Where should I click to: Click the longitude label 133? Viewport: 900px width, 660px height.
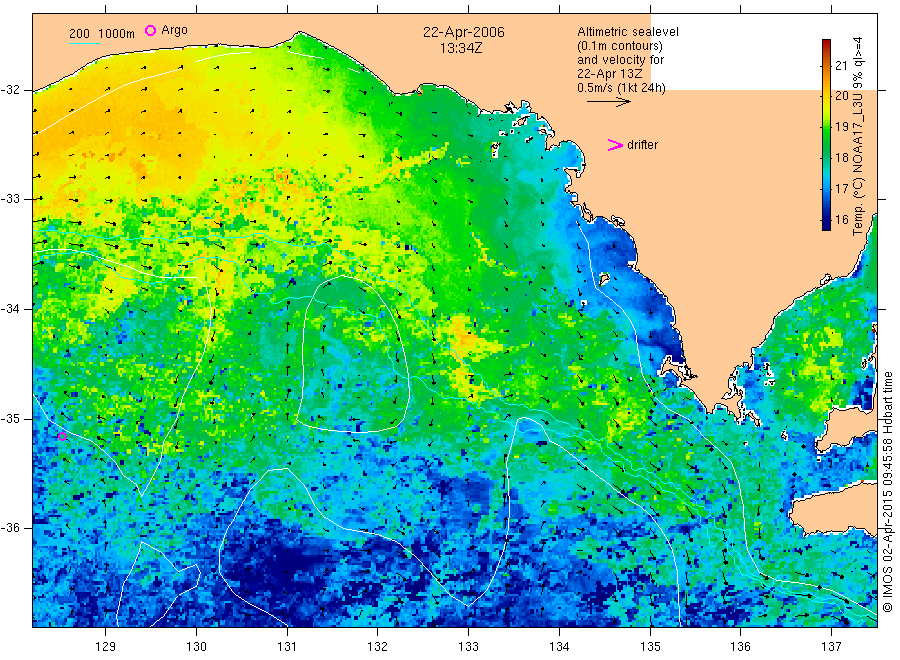[468, 647]
